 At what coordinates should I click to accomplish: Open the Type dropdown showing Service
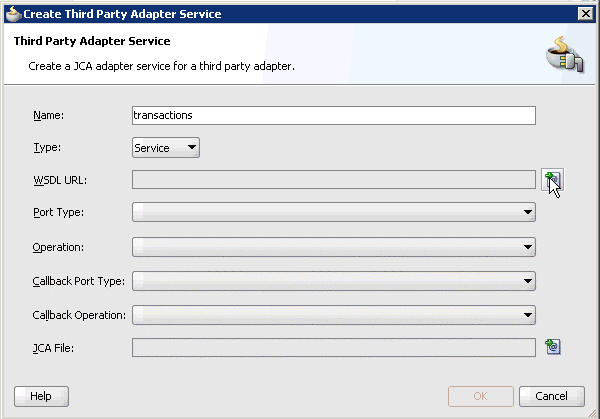coord(166,148)
